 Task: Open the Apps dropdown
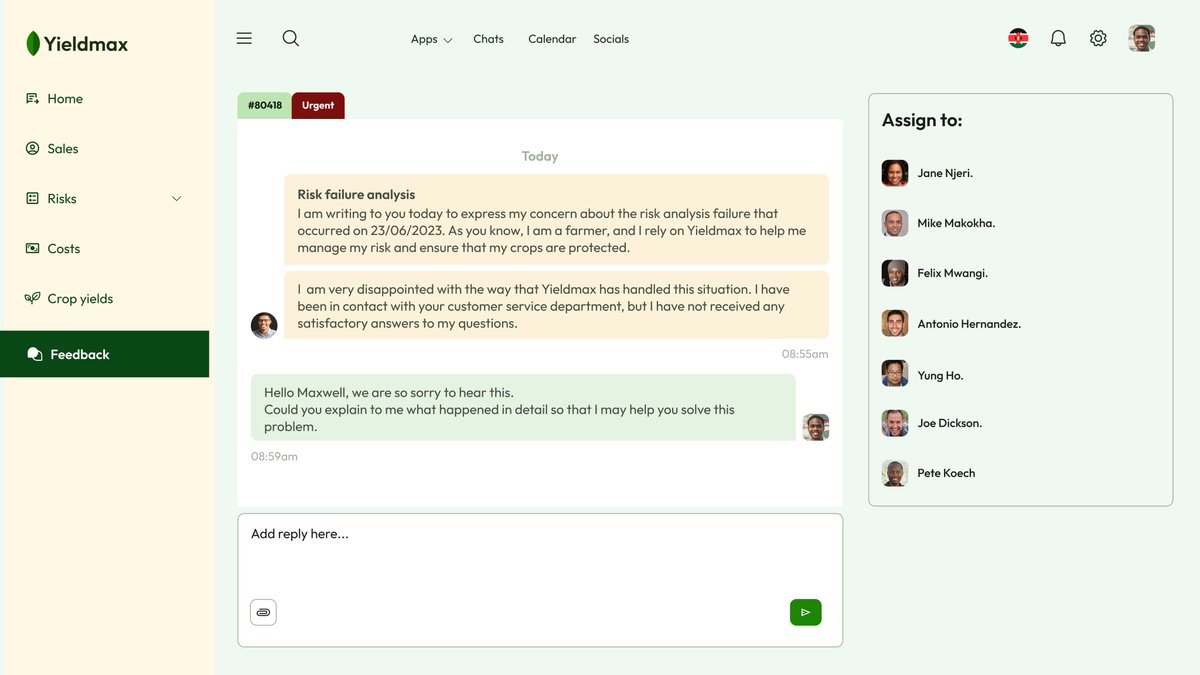[430, 38]
